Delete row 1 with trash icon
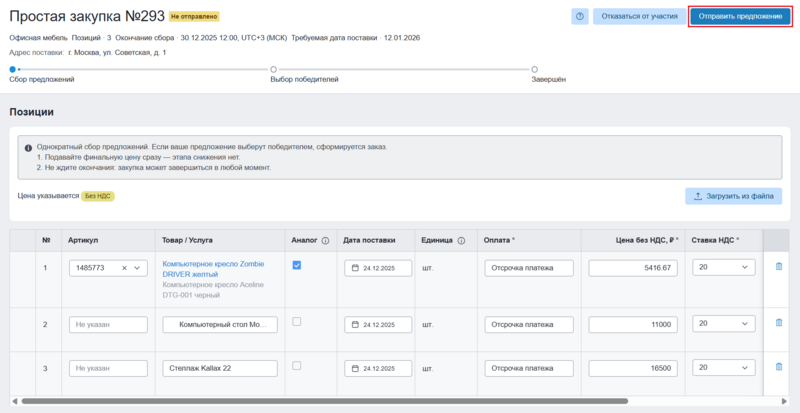This screenshot has width=800, height=413. coord(779,267)
